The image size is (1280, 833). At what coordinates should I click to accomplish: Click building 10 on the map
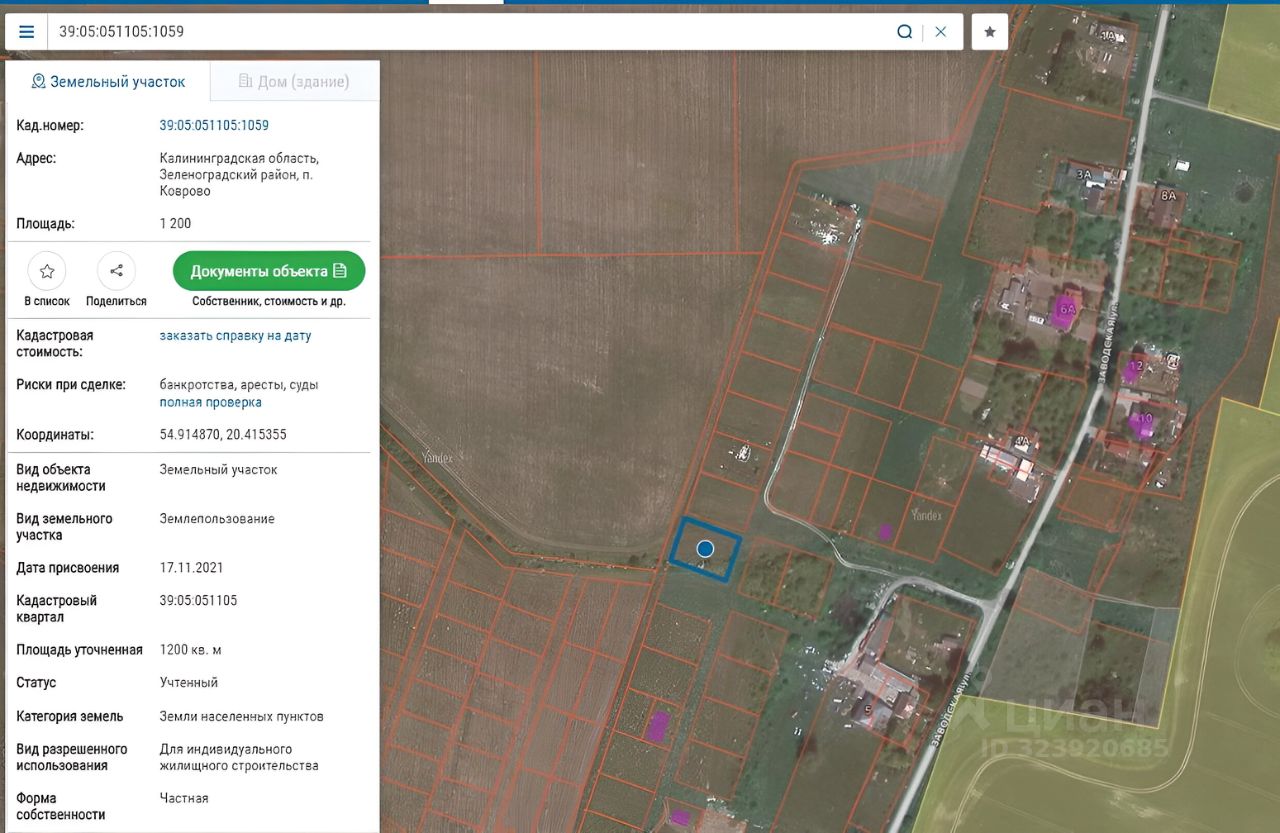[x=1143, y=421]
